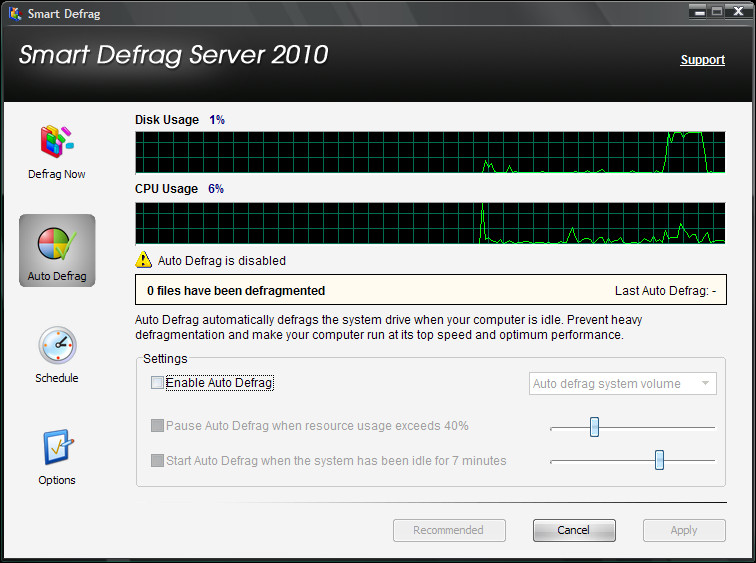This screenshot has width=756, height=563.
Task: Click the '0 files have been defragmented' text
Action: pos(236,291)
